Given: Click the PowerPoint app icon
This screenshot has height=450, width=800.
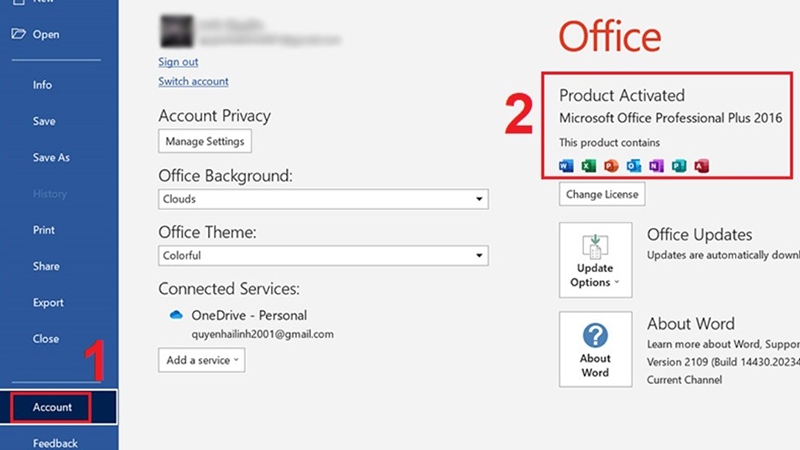Looking at the screenshot, I should point(610,166).
